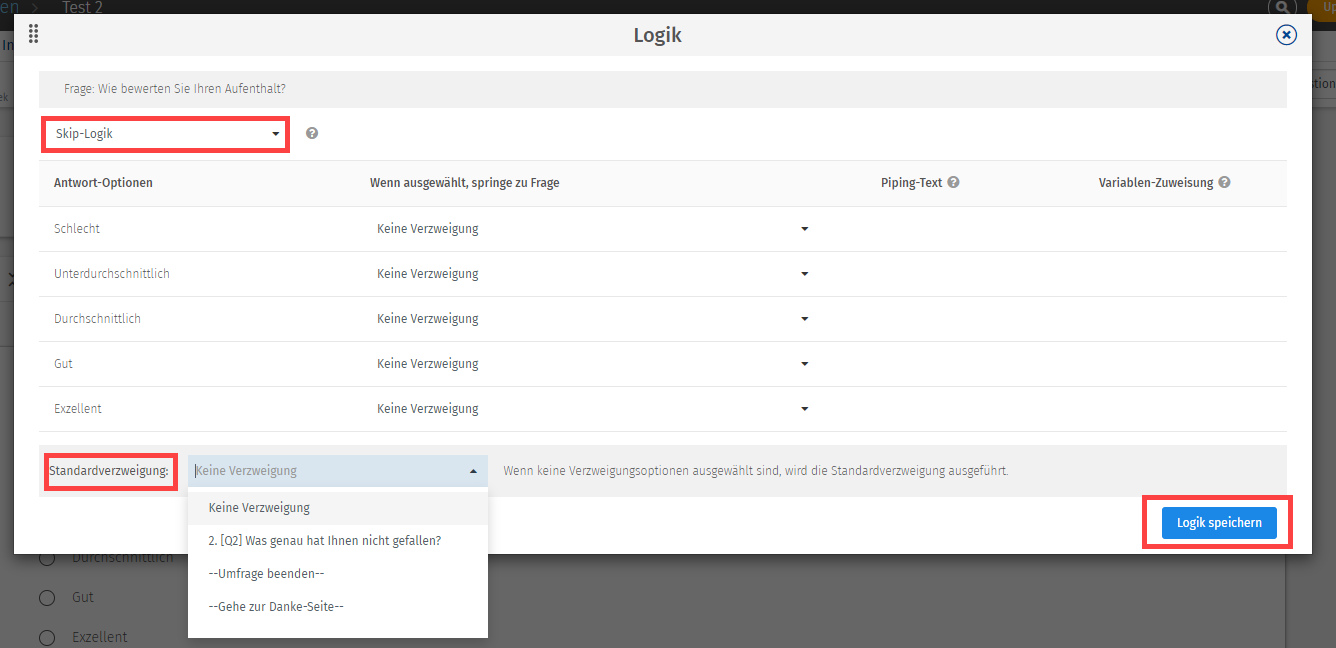1336x648 pixels.
Task: Close the Logik dialog
Action: [1286, 35]
